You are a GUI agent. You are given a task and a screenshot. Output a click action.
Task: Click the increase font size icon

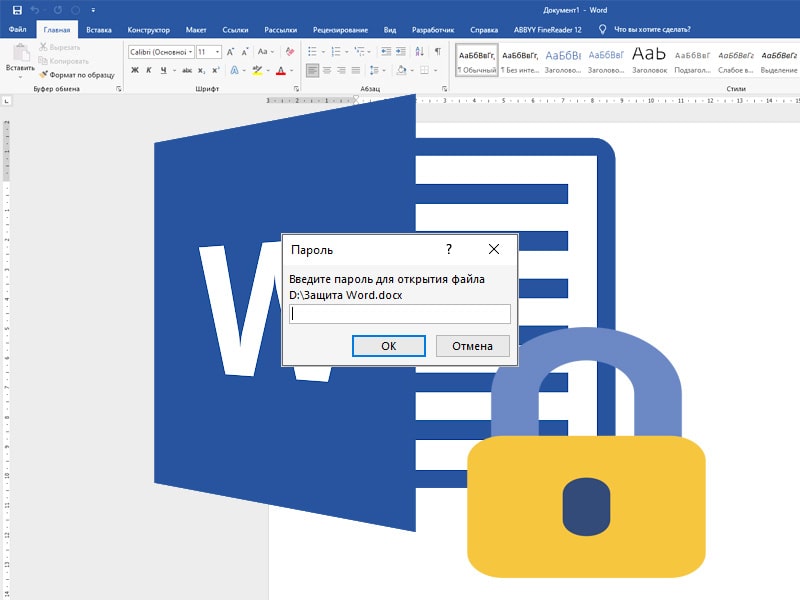click(x=231, y=52)
